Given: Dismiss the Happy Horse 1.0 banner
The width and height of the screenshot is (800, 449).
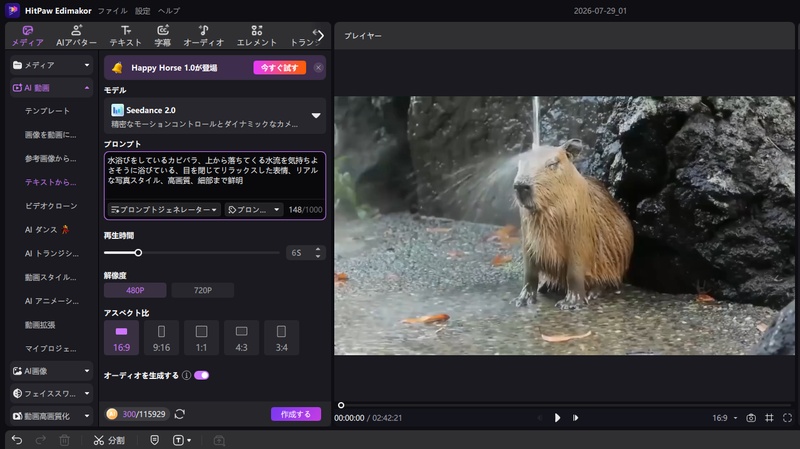Looking at the screenshot, I should (318, 68).
